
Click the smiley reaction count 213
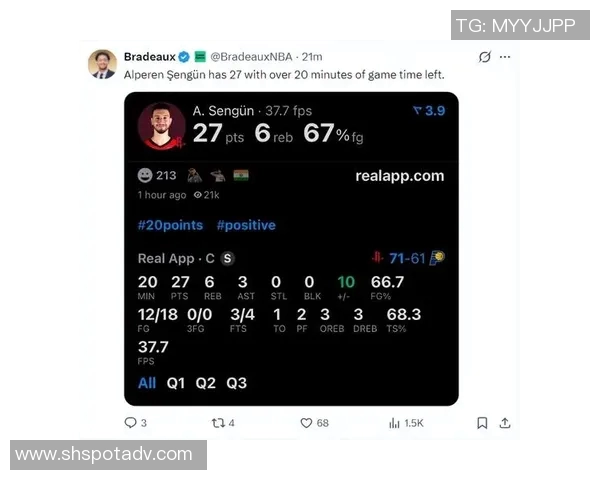tap(157, 175)
